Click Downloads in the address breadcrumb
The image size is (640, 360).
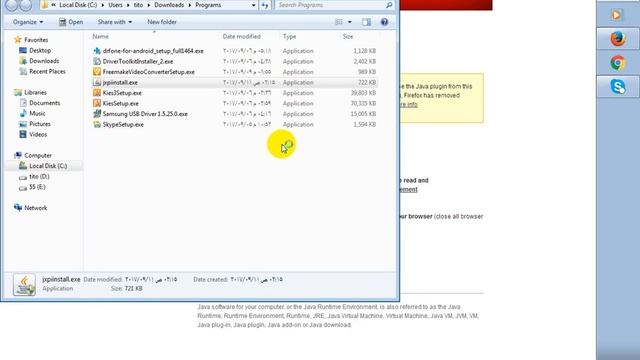[x=169, y=5]
